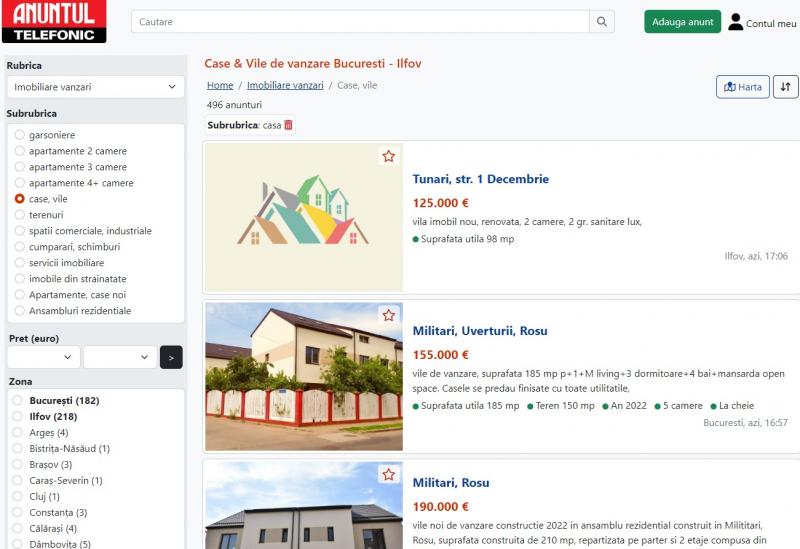800x549 pixels.
Task: Select Apartamente, case noi radio option
Action: [x=19, y=294]
